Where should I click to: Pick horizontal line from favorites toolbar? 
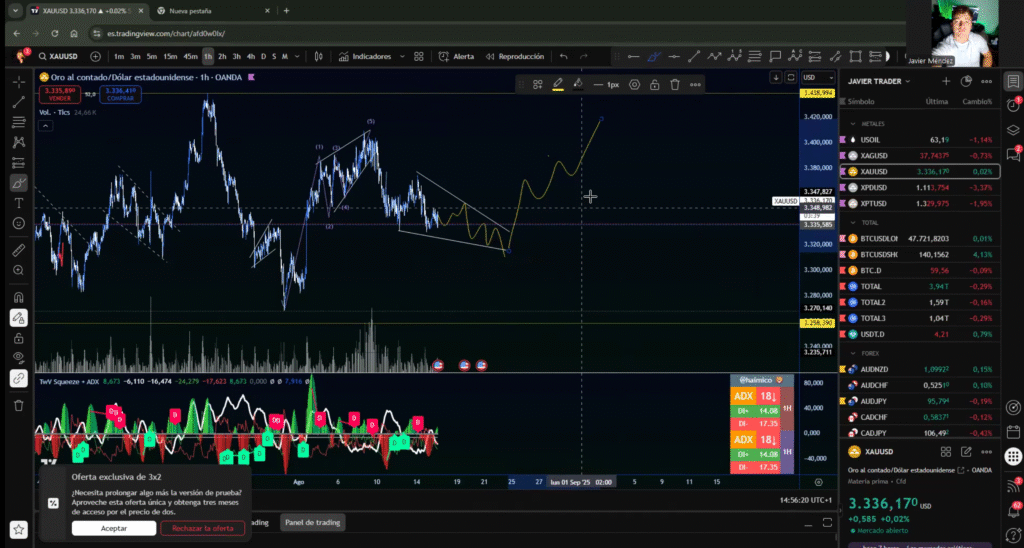tap(633, 57)
